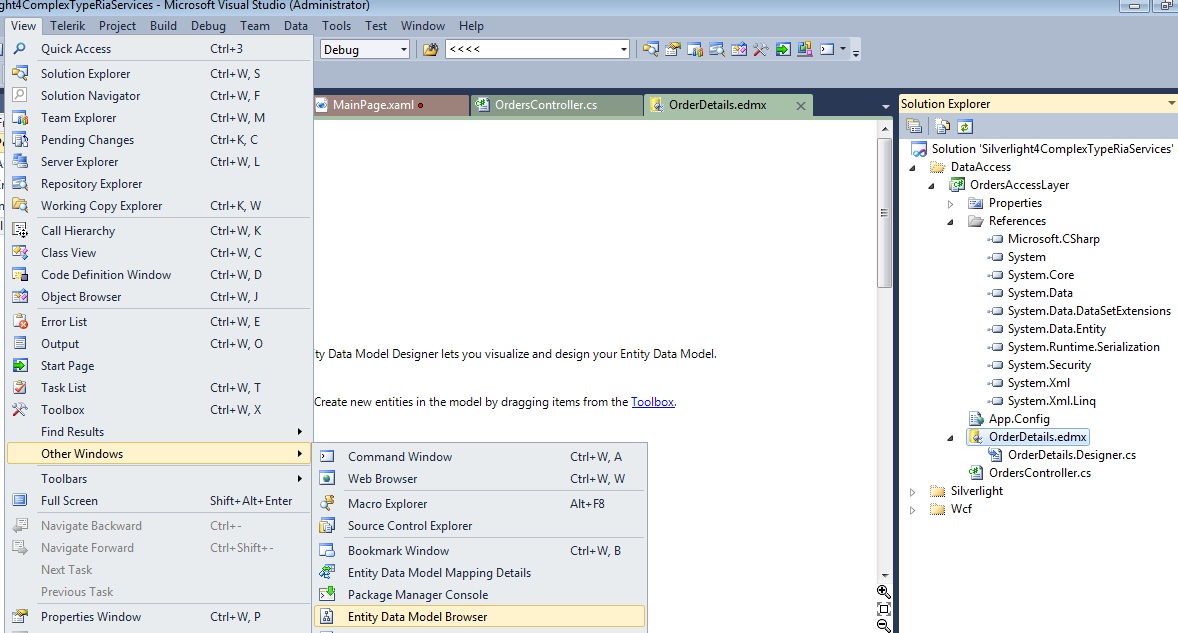Switch to the MainPage.xaml tab

(x=391, y=105)
